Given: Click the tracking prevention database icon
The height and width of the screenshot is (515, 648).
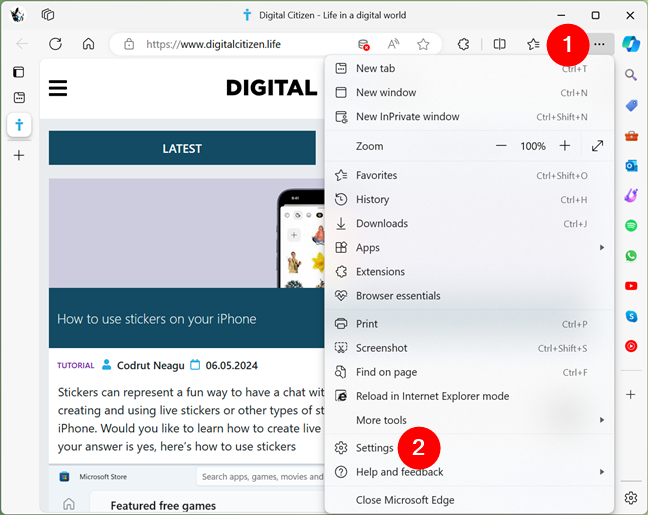Looking at the screenshot, I should [x=364, y=44].
